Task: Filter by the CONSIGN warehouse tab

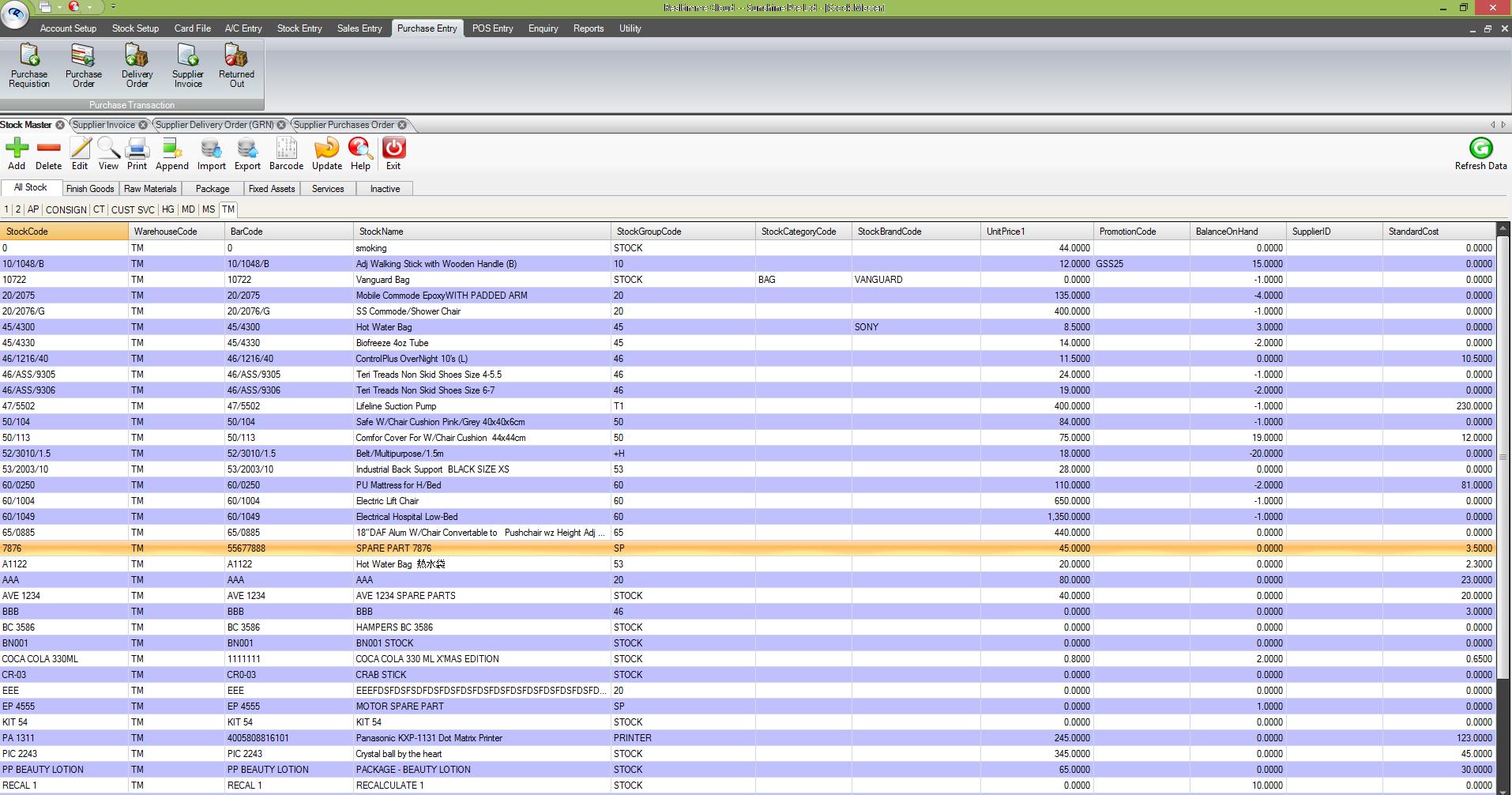Action: (66, 210)
